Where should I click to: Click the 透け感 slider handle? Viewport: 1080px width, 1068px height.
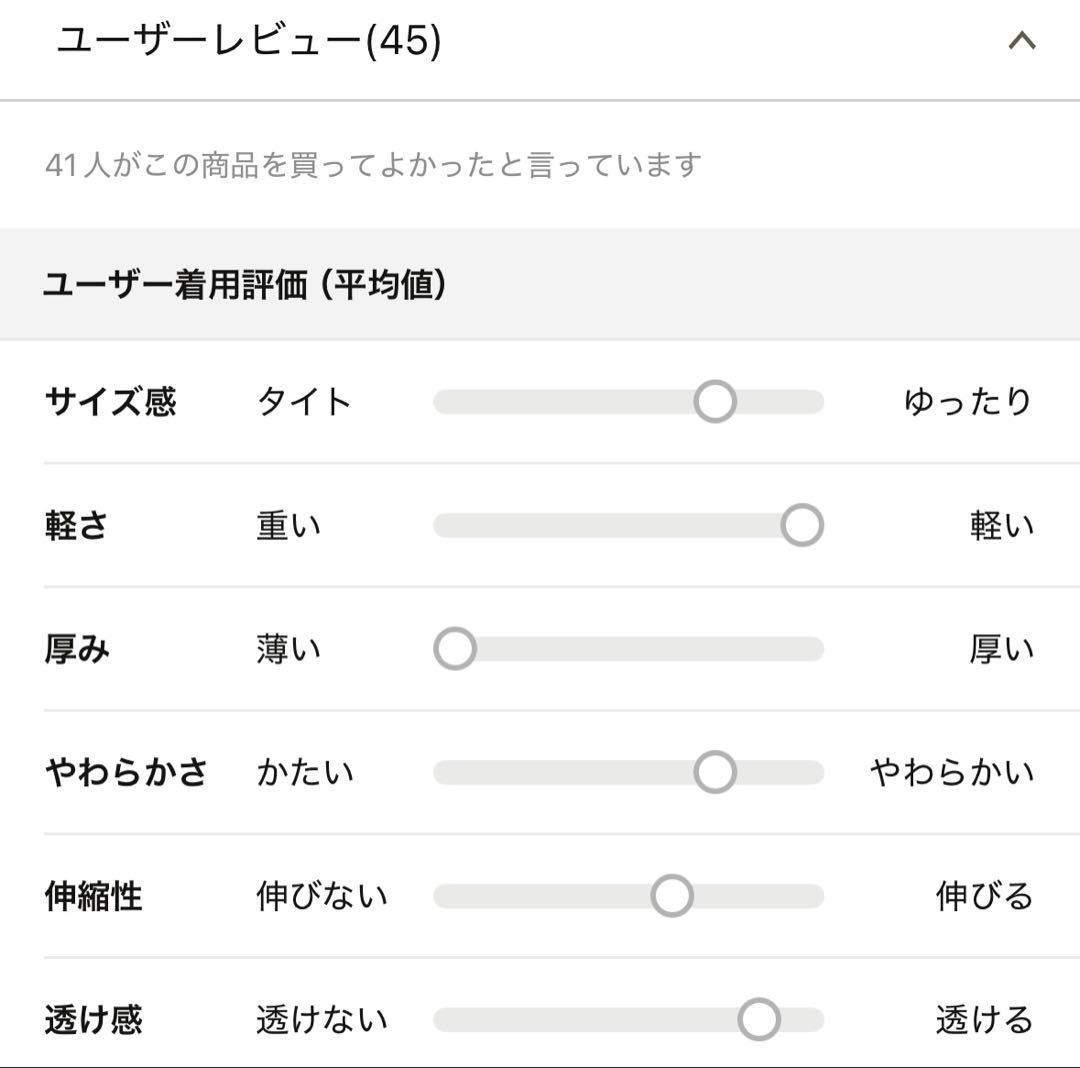click(x=760, y=1018)
